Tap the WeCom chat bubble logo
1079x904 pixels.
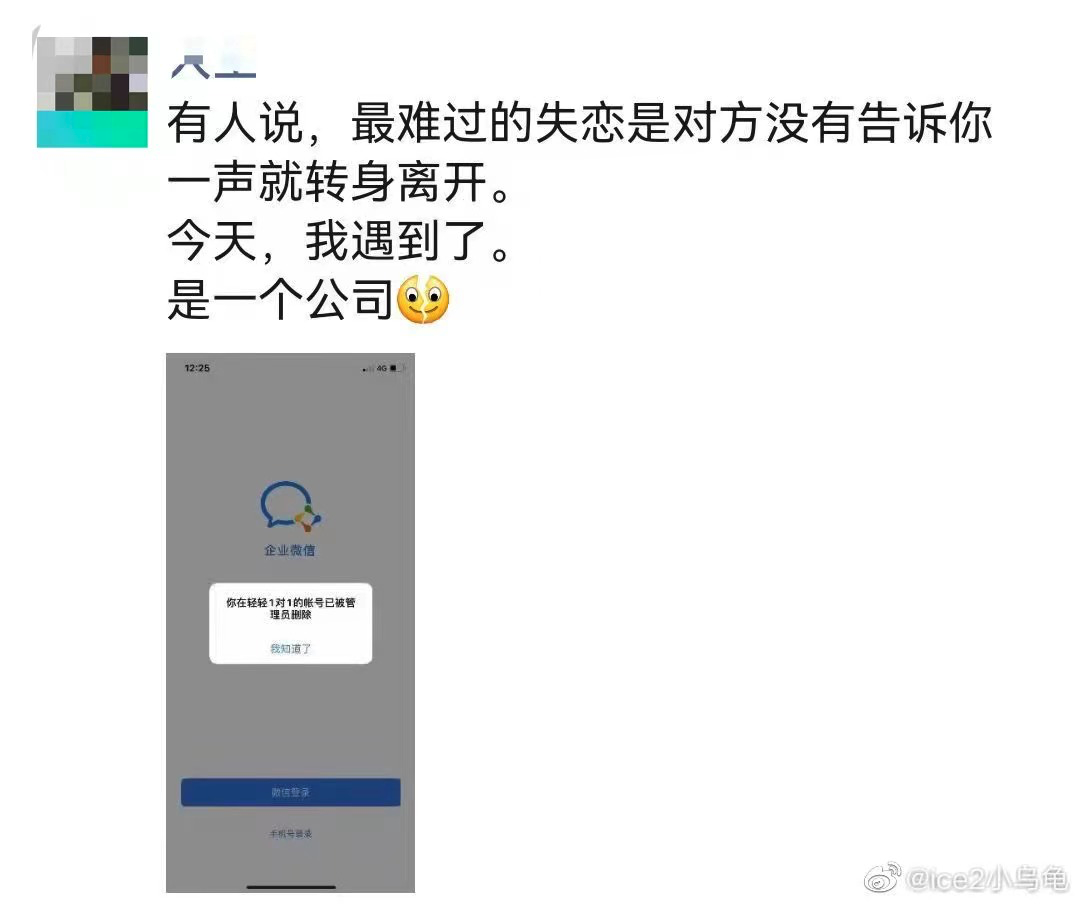(x=290, y=506)
